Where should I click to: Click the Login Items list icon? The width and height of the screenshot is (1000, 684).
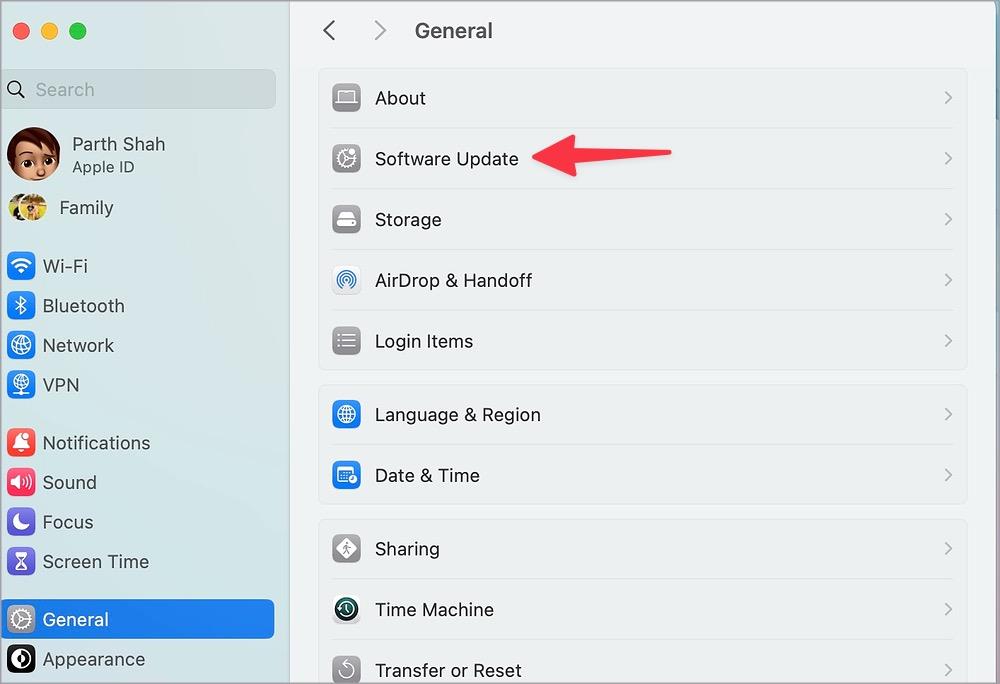[346, 341]
